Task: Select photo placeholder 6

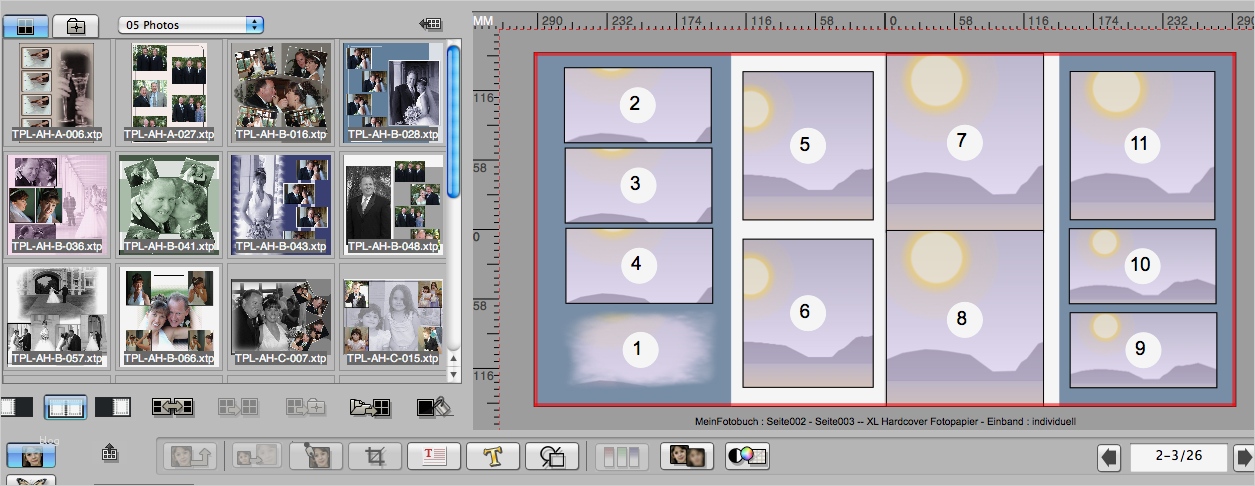Action: [x=808, y=312]
